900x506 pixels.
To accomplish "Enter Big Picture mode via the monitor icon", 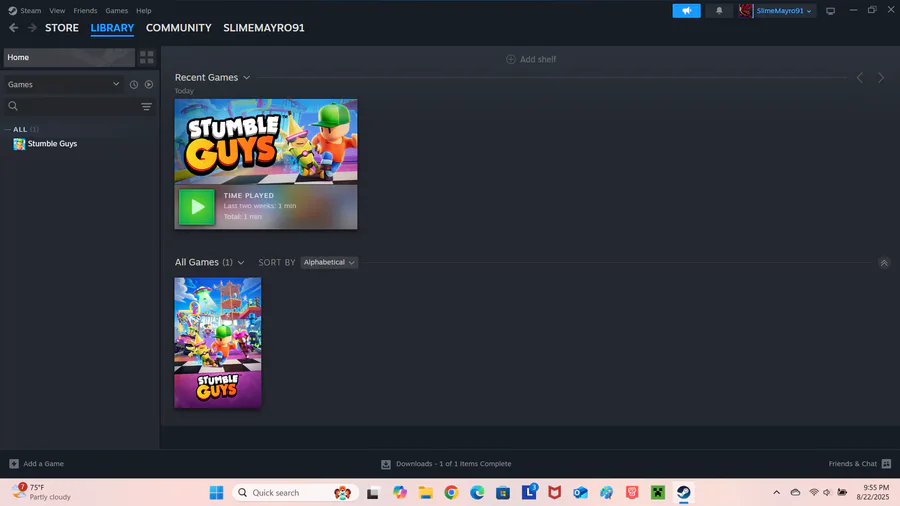I will tap(831, 11).
